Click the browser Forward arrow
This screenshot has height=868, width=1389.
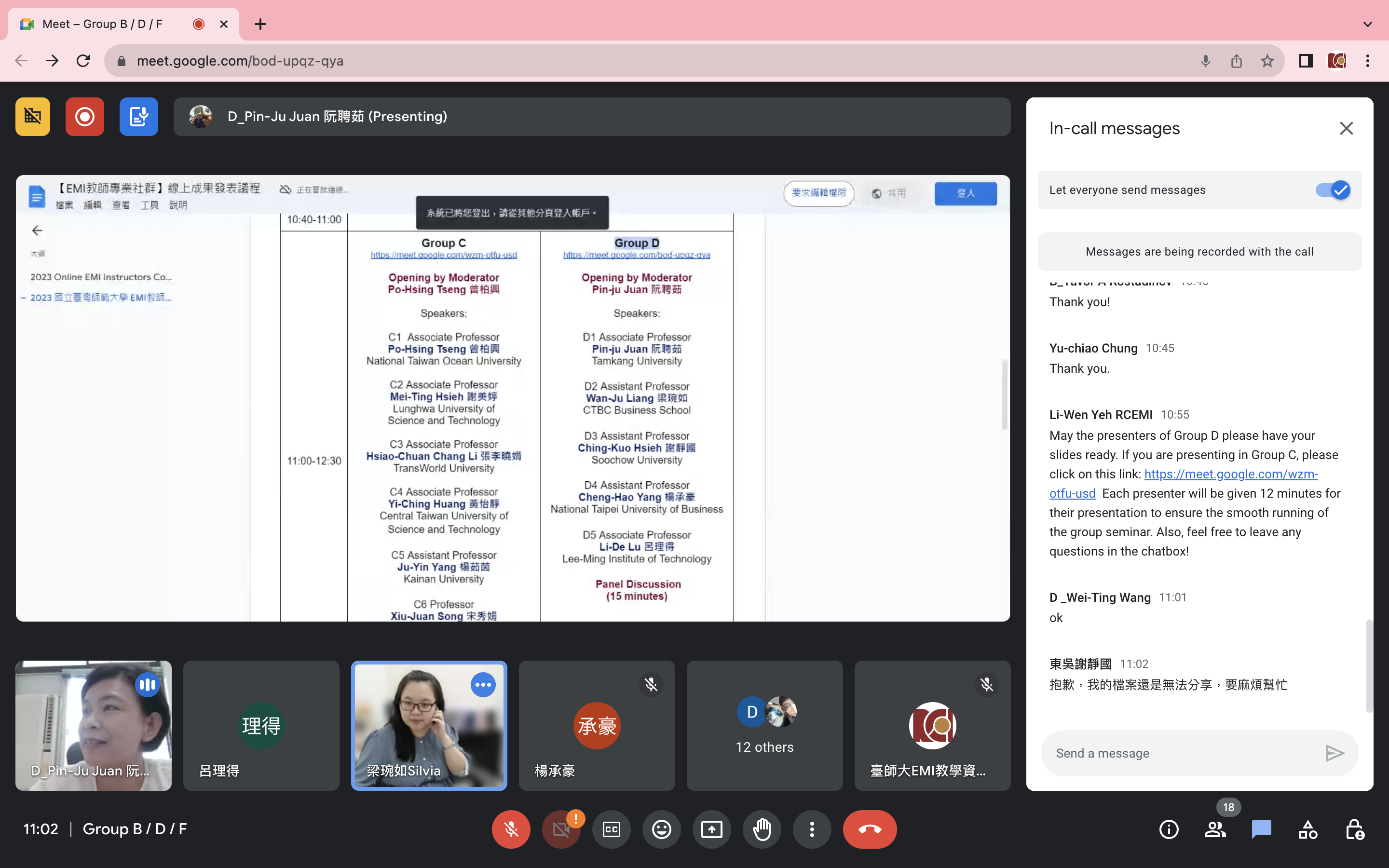click(52, 61)
